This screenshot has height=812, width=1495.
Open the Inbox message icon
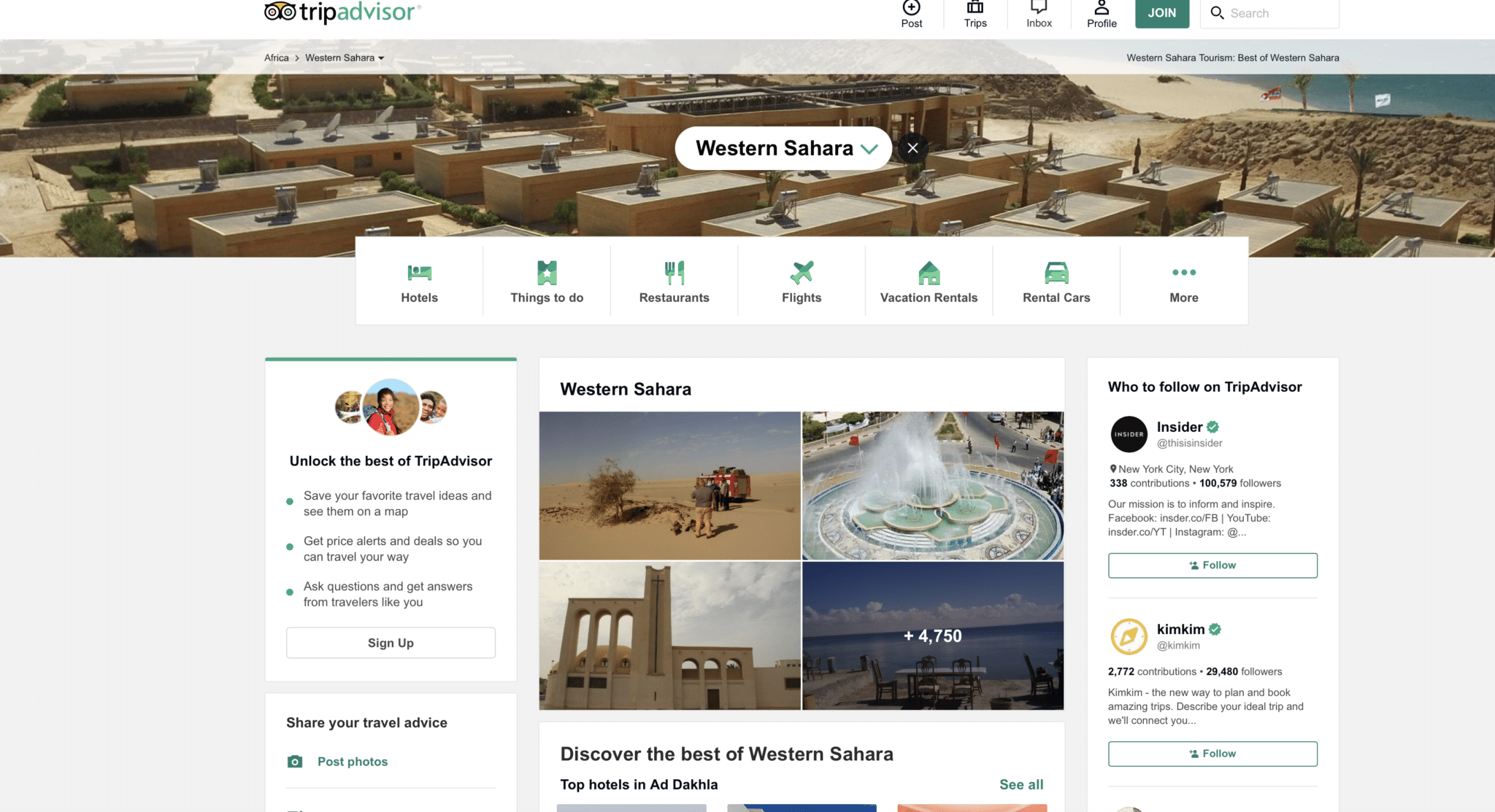[x=1039, y=7]
